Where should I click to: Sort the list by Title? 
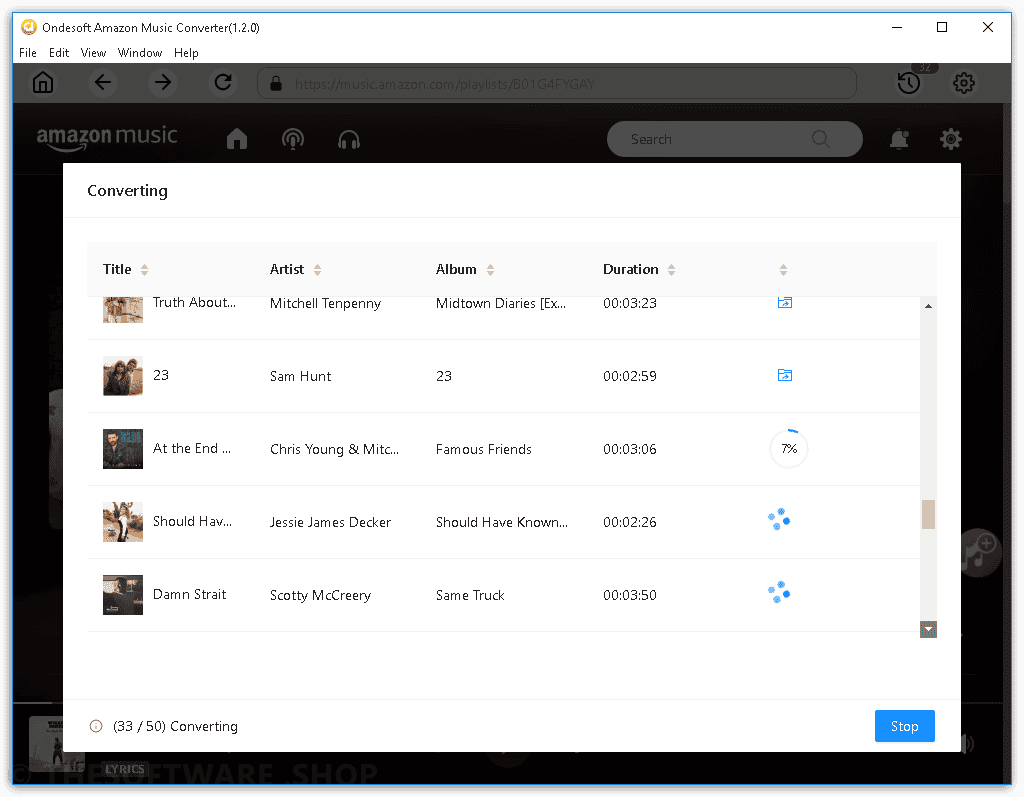(x=144, y=270)
